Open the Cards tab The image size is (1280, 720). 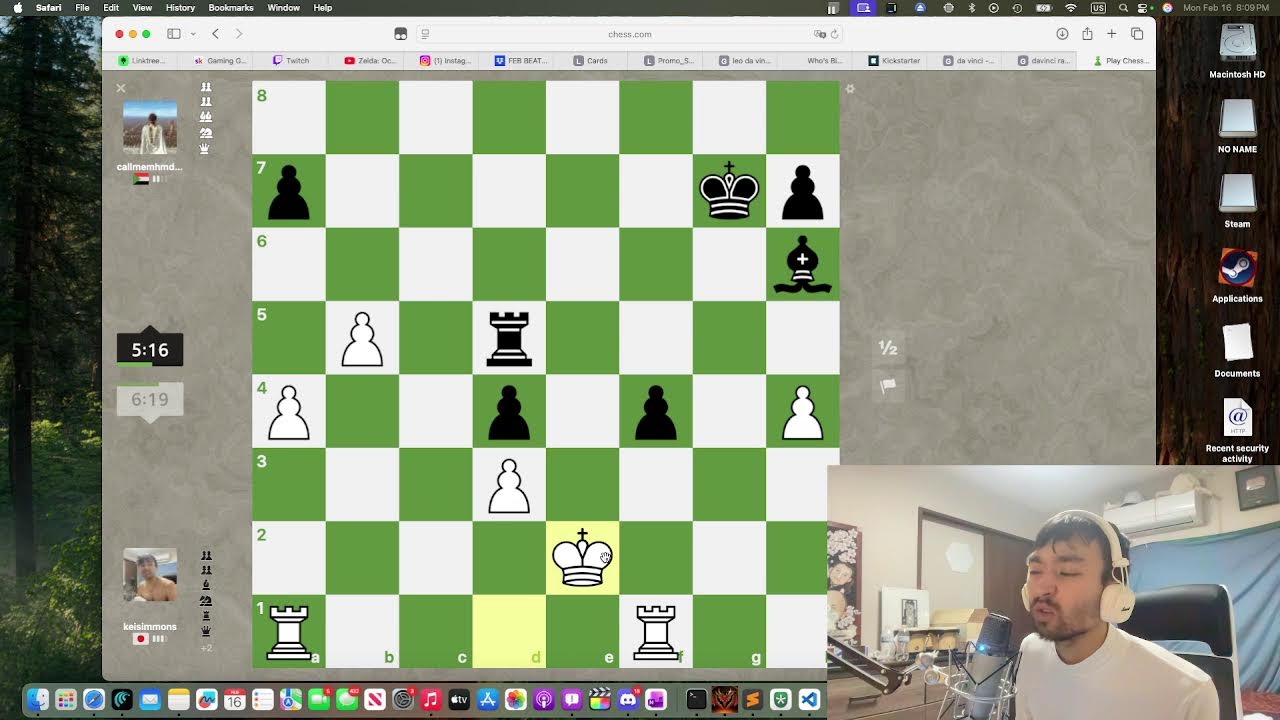(590, 61)
